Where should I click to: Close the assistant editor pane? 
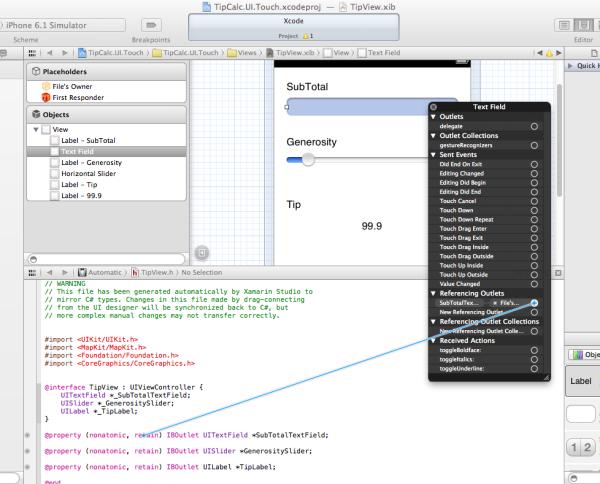pyautogui.click(x=558, y=273)
